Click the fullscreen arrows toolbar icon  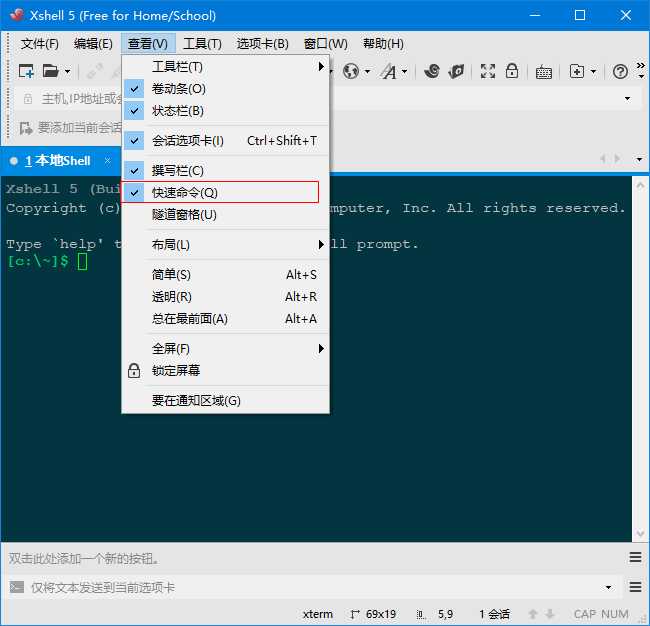coord(488,71)
